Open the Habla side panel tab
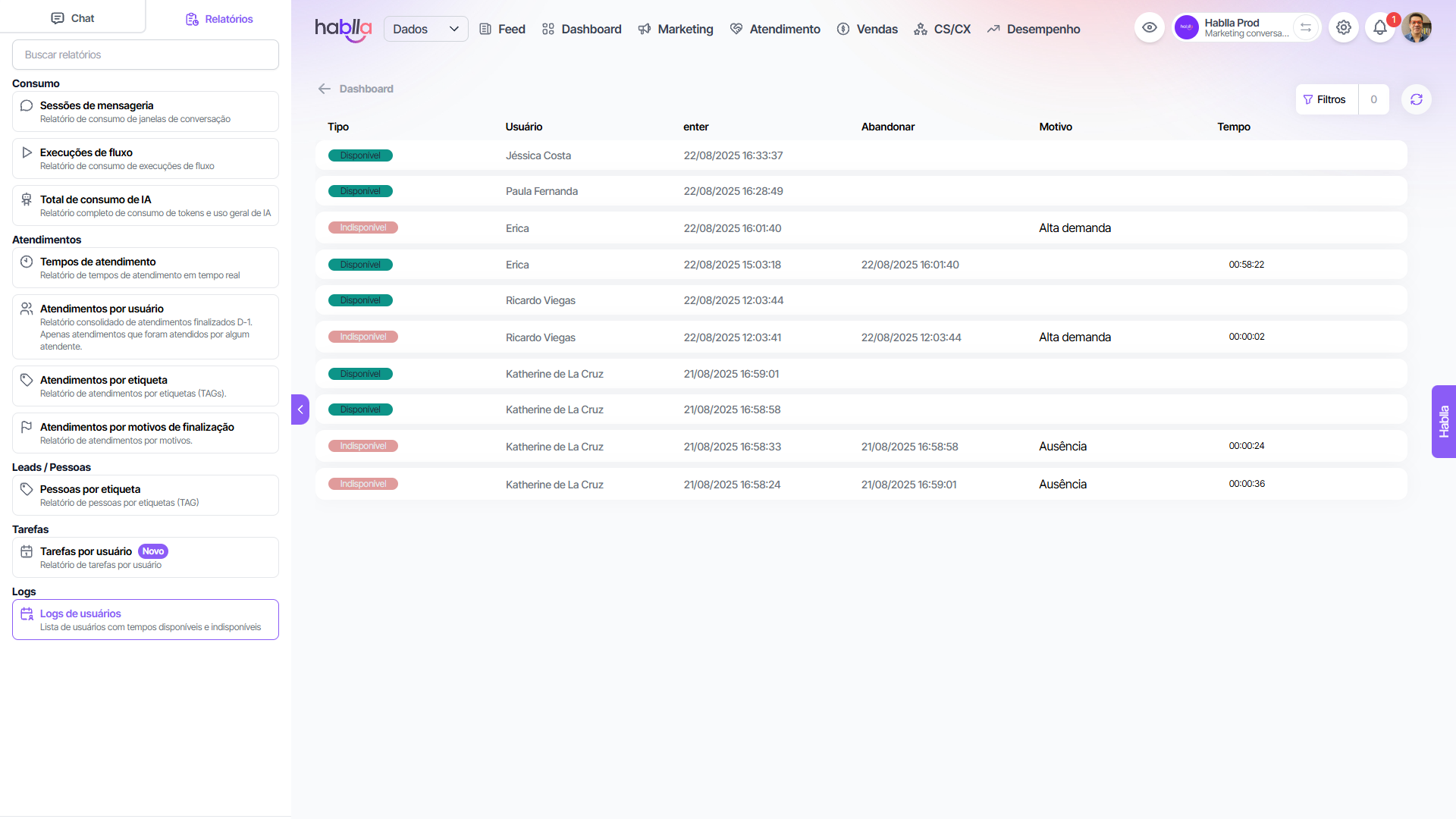Image resolution: width=1456 pixels, height=819 pixels. pyautogui.click(x=1443, y=422)
